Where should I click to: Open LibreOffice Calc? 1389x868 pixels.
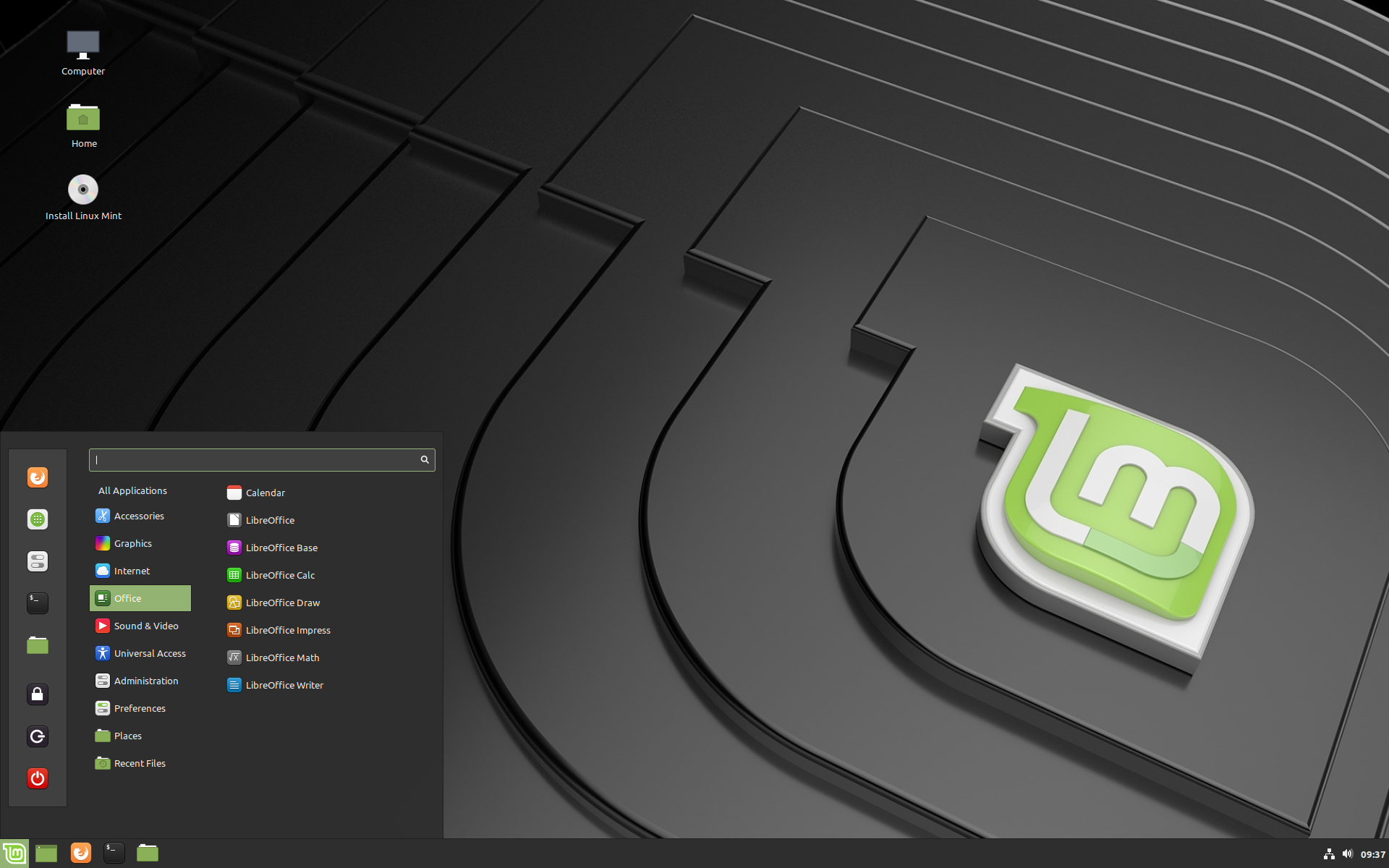tap(279, 574)
